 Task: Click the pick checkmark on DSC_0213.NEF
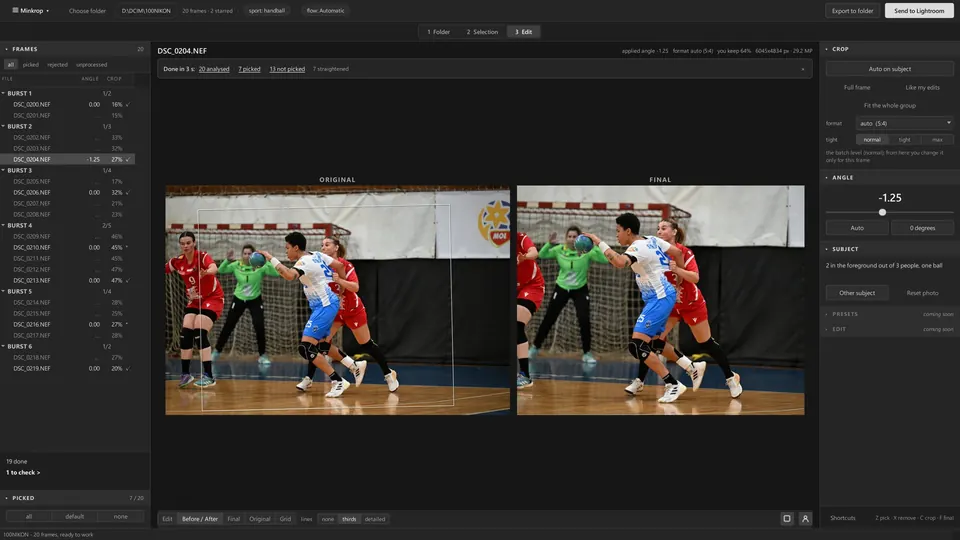click(128, 281)
